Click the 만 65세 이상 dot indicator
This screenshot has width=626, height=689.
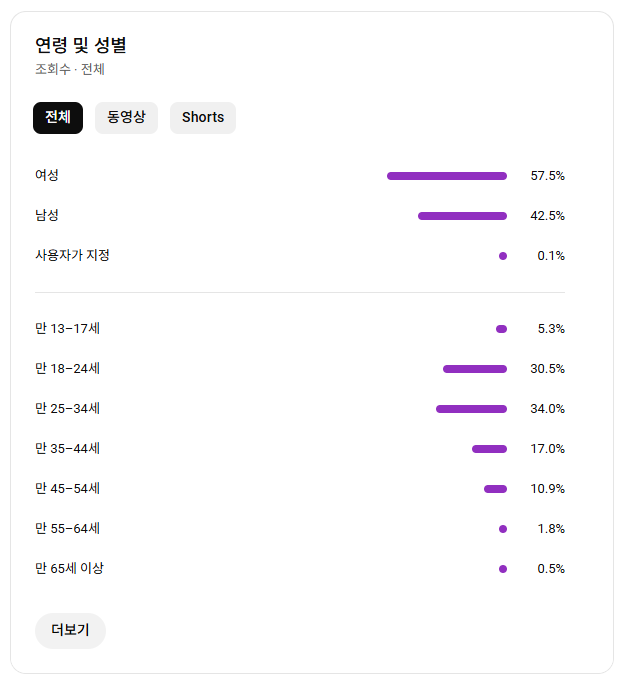click(x=503, y=569)
